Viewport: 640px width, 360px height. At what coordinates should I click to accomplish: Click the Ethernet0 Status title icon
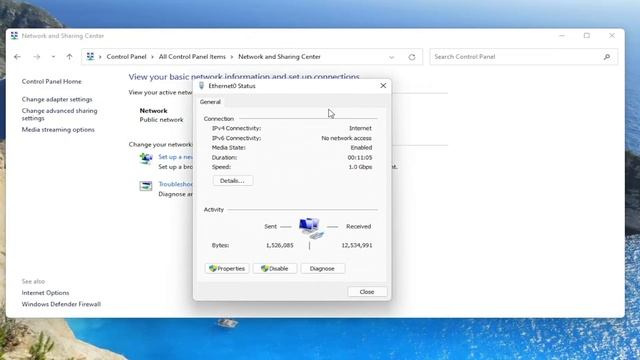202,86
